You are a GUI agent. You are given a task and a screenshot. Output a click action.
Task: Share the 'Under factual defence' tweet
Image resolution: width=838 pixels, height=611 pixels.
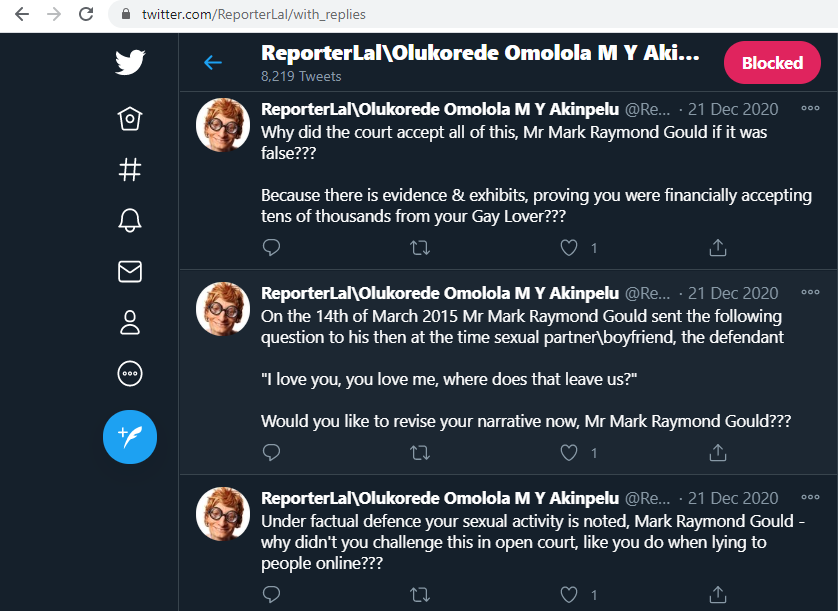click(717, 595)
